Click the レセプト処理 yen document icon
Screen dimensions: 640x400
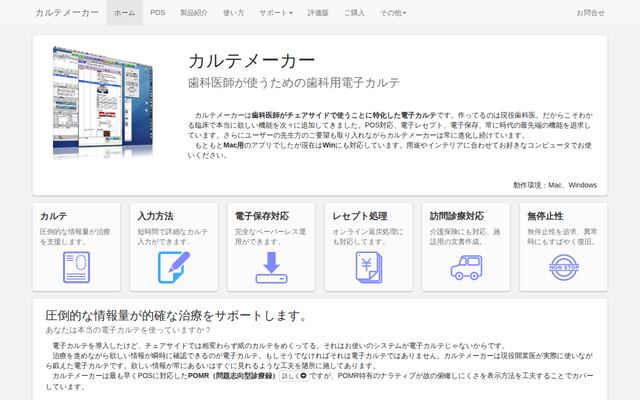coord(369,267)
